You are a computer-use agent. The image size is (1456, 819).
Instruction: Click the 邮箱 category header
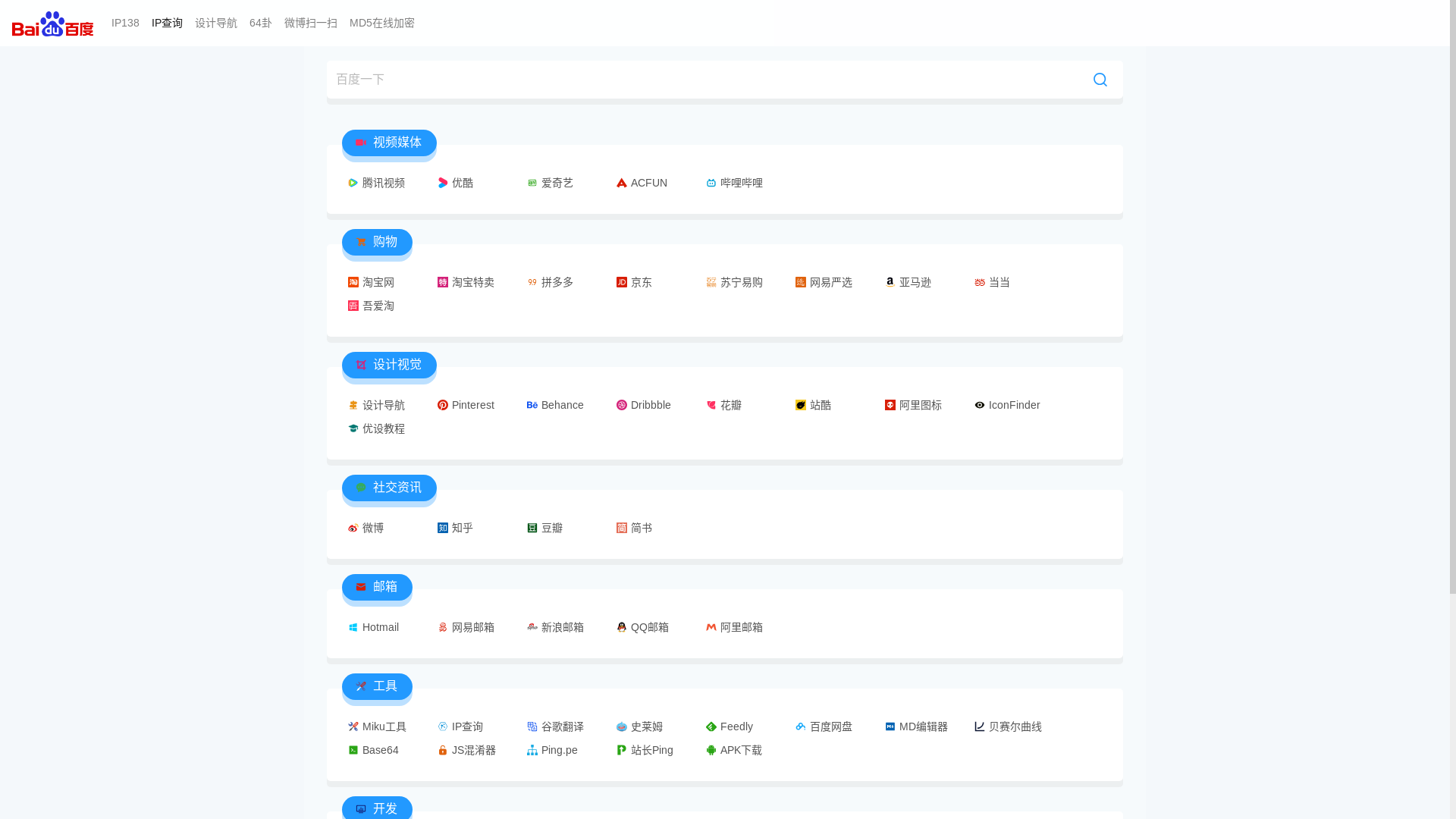[377, 587]
